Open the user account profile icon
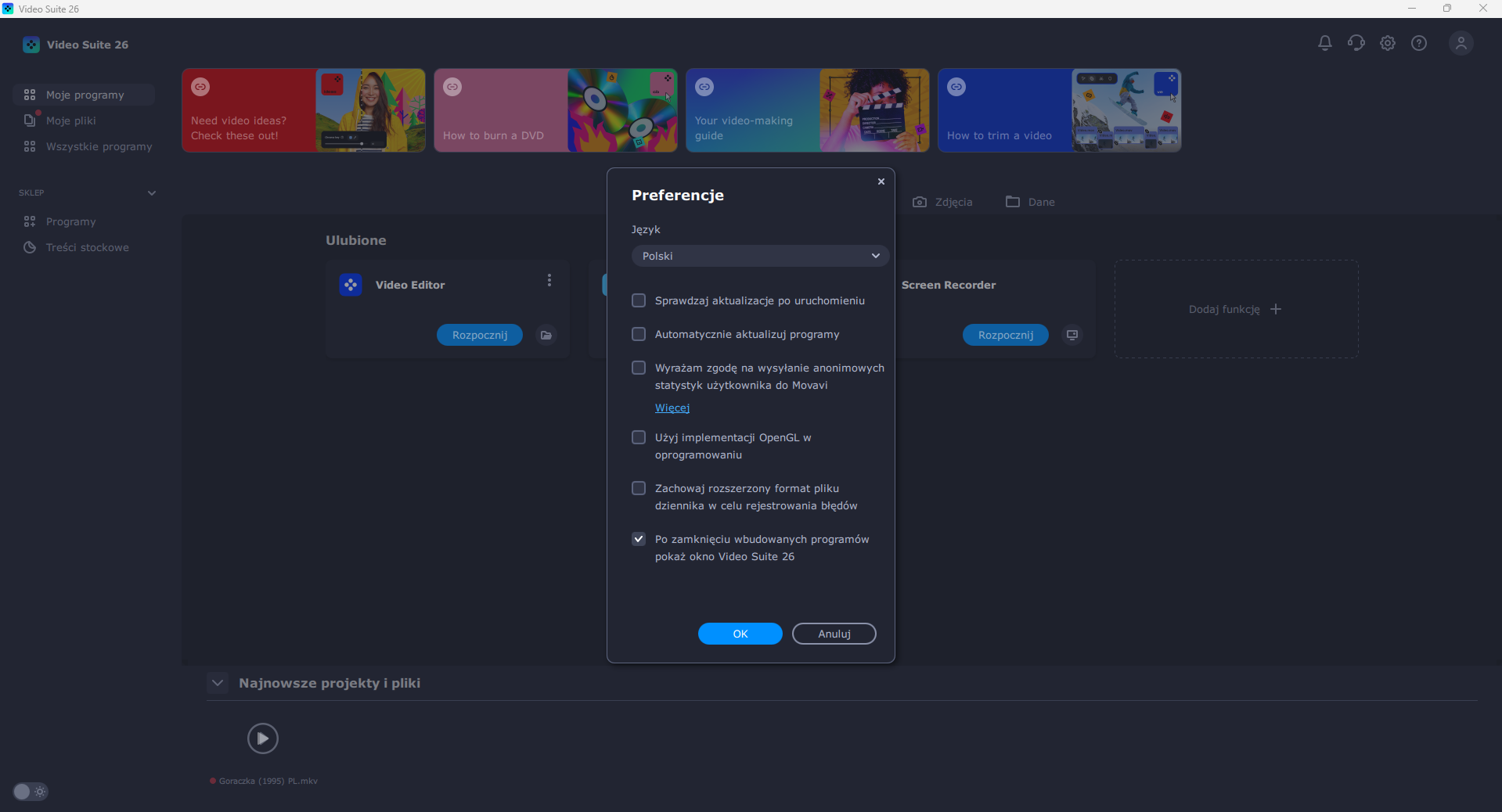This screenshot has height=812, width=1502. tap(1461, 43)
